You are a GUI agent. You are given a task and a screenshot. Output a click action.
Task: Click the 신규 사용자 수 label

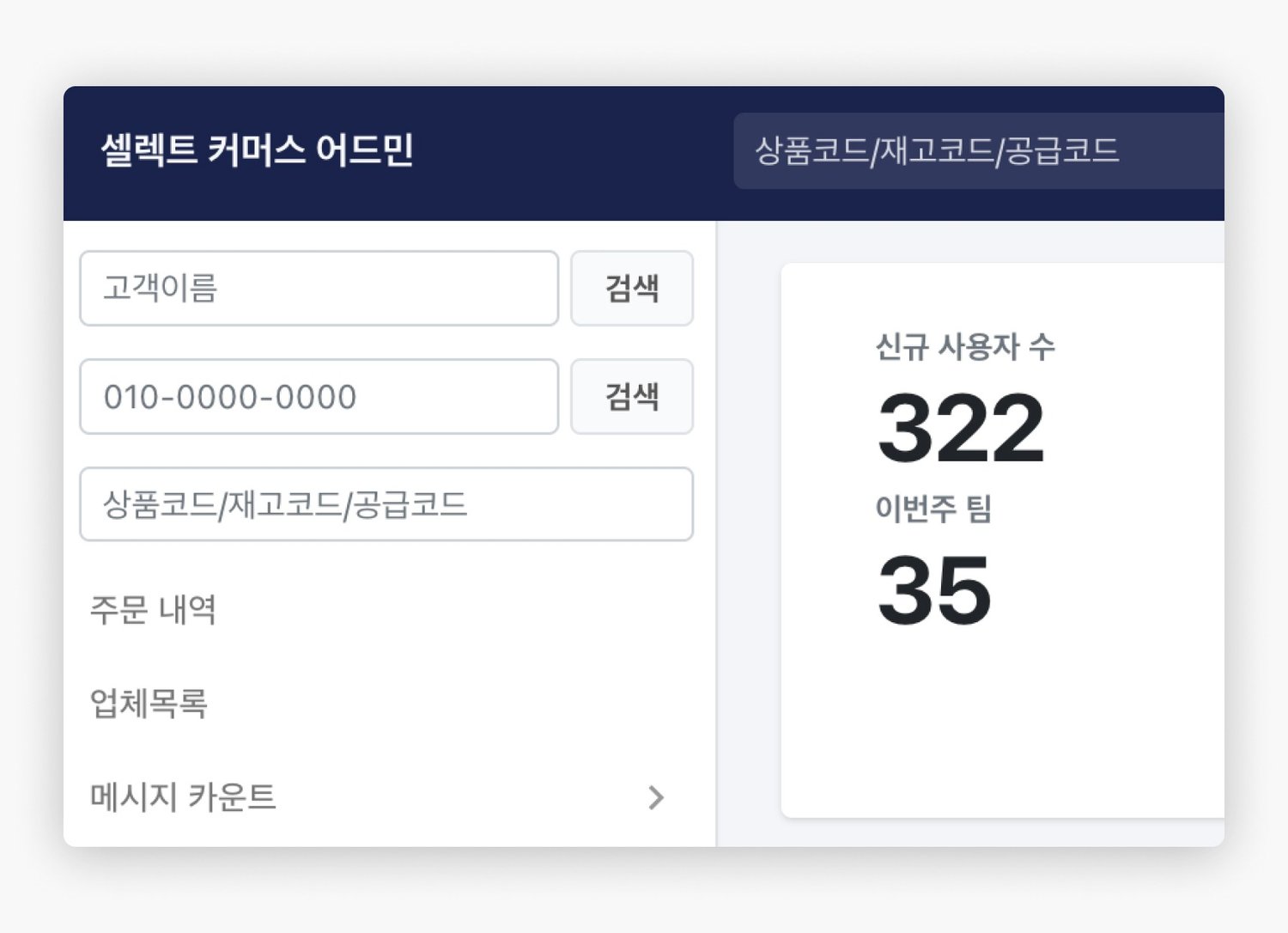pyautogui.click(x=965, y=347)
